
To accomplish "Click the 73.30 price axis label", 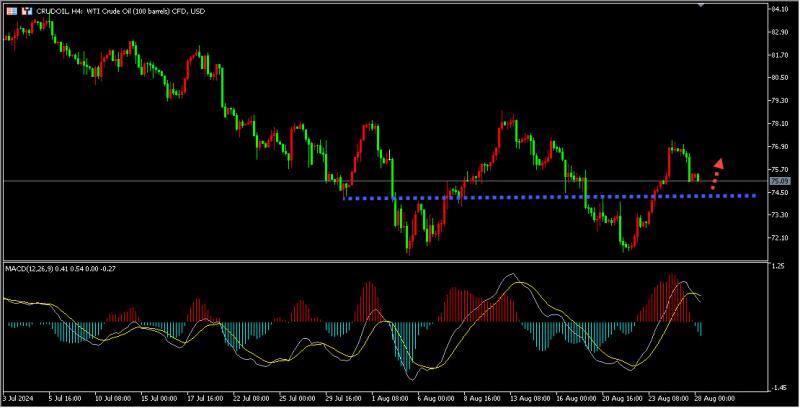I will click(x=780, y=215).
